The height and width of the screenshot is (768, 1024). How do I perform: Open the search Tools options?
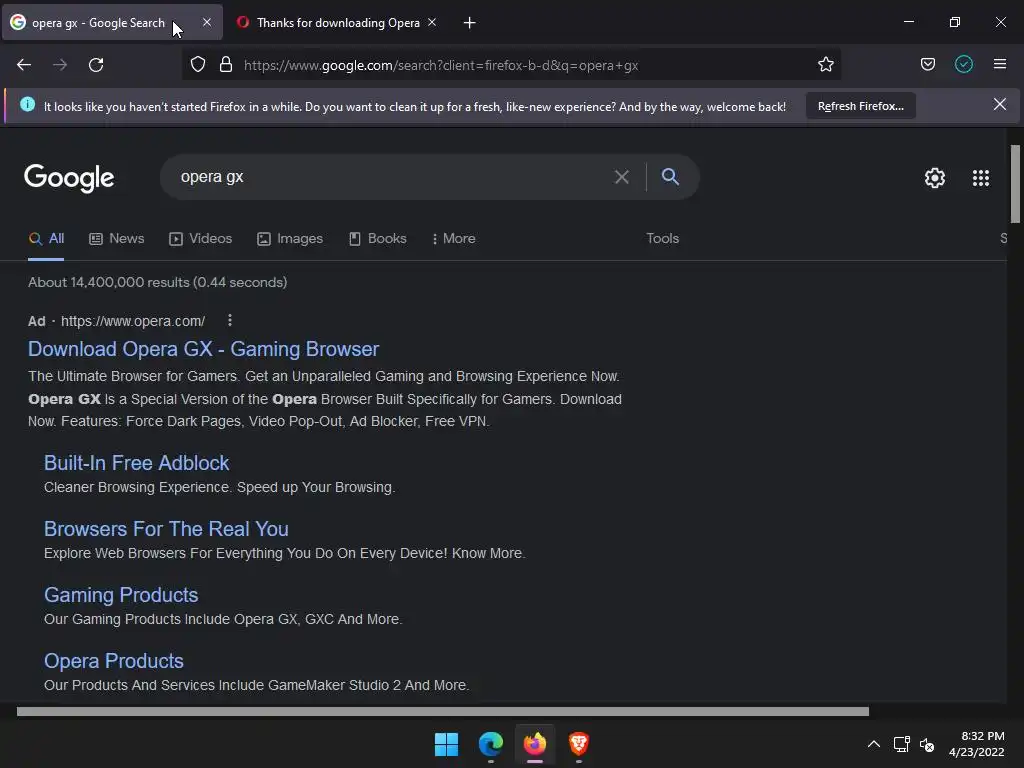tap(663, 239)
